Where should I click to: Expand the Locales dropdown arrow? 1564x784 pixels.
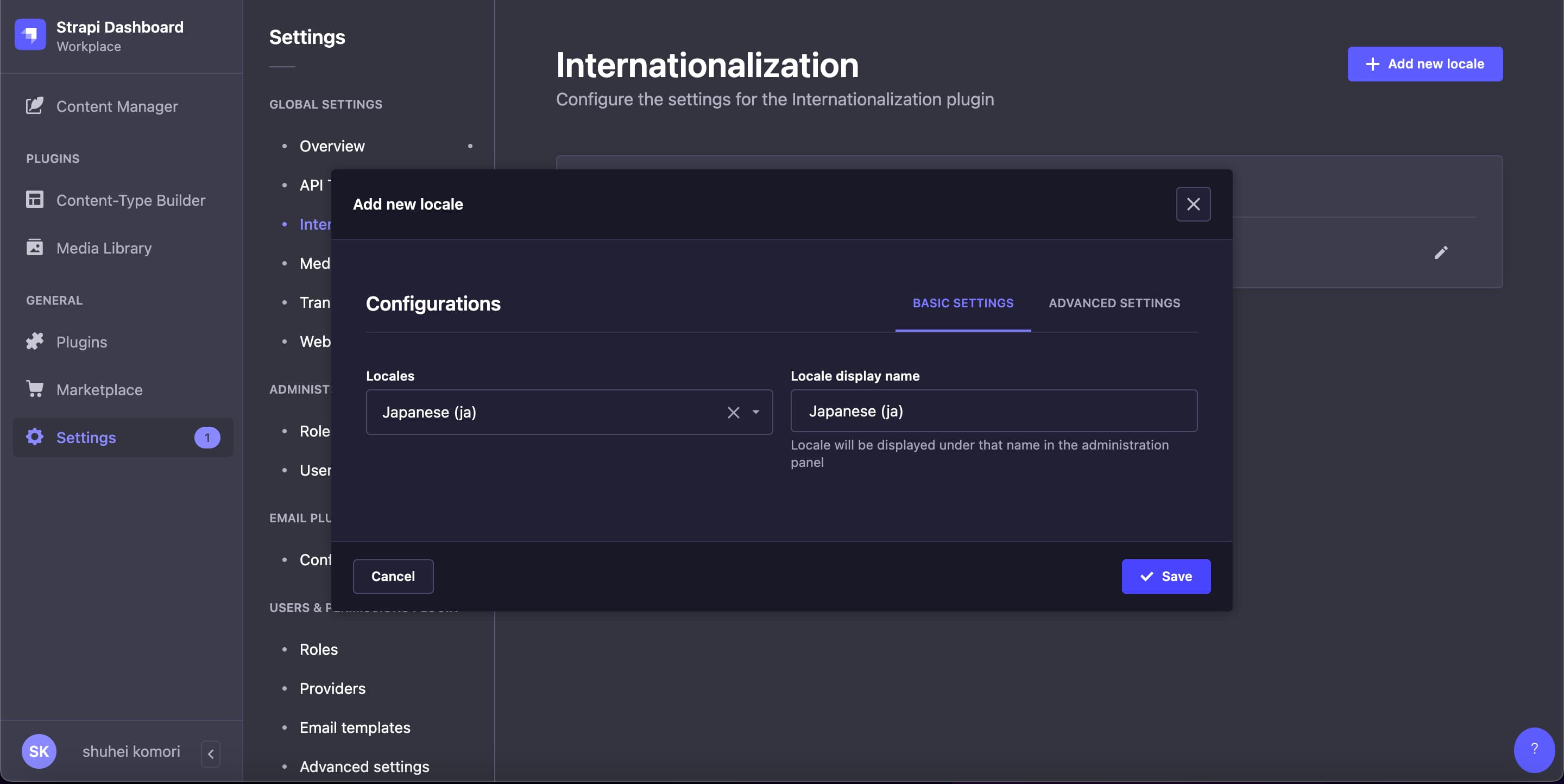coord(756,413)
